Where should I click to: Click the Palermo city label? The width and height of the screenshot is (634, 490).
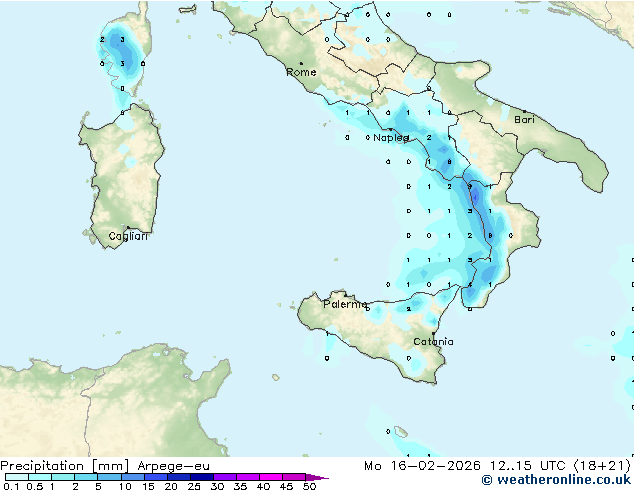pyautogui.click(x=345, y=304)
